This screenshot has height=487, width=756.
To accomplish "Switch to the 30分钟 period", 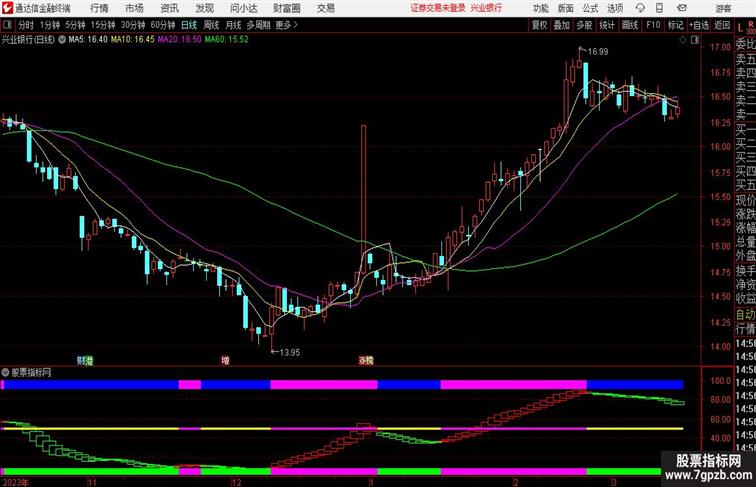I will coord(133,25).
